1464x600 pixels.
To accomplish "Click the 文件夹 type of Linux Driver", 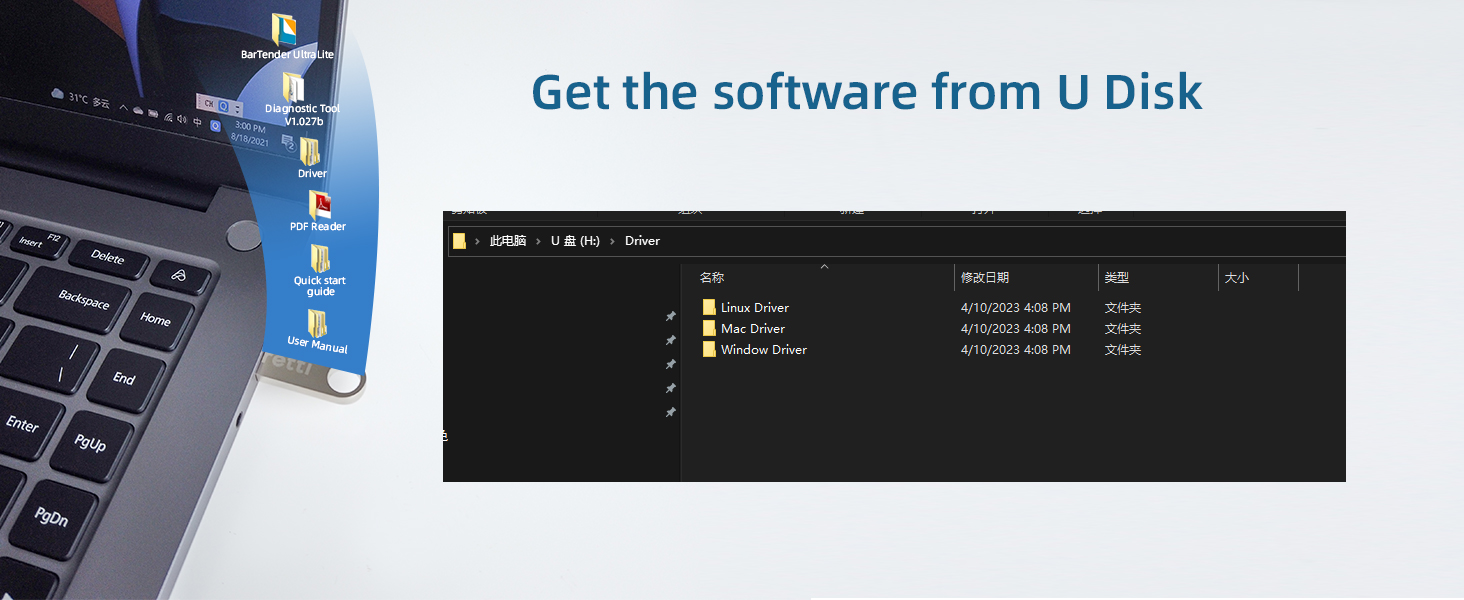I will click(1123, 308).
